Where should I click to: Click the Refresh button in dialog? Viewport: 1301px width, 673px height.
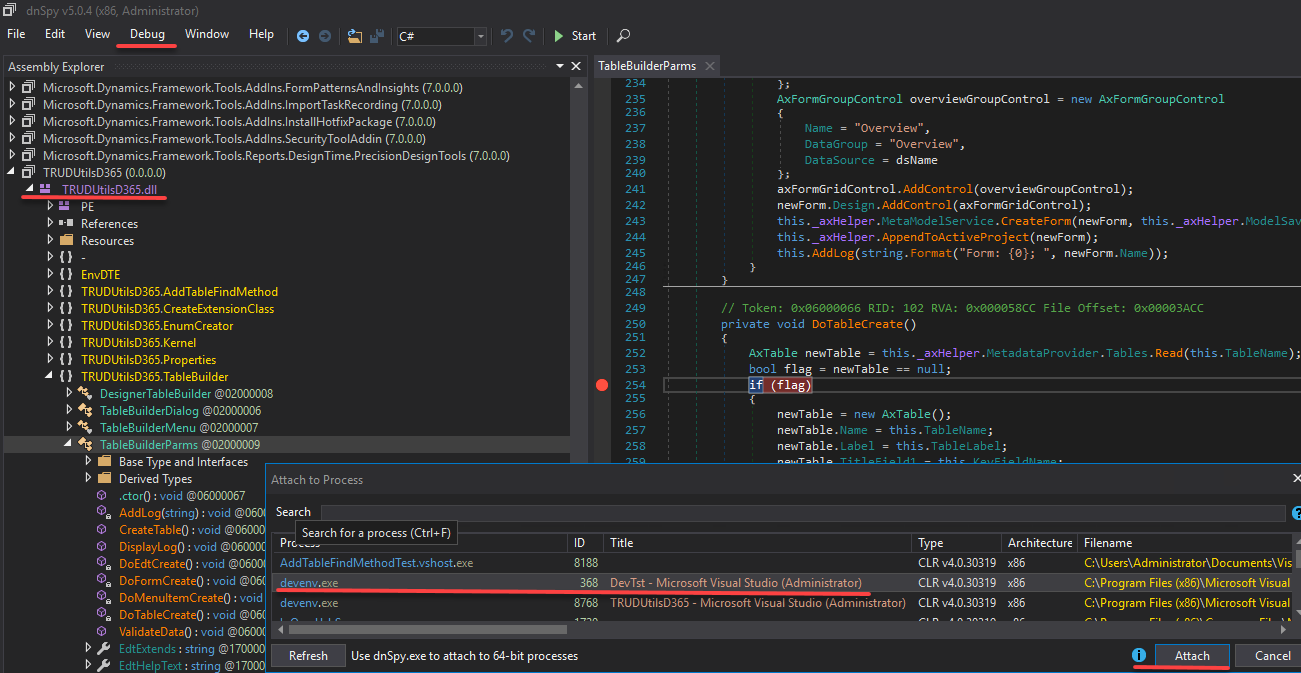[308, 656]
